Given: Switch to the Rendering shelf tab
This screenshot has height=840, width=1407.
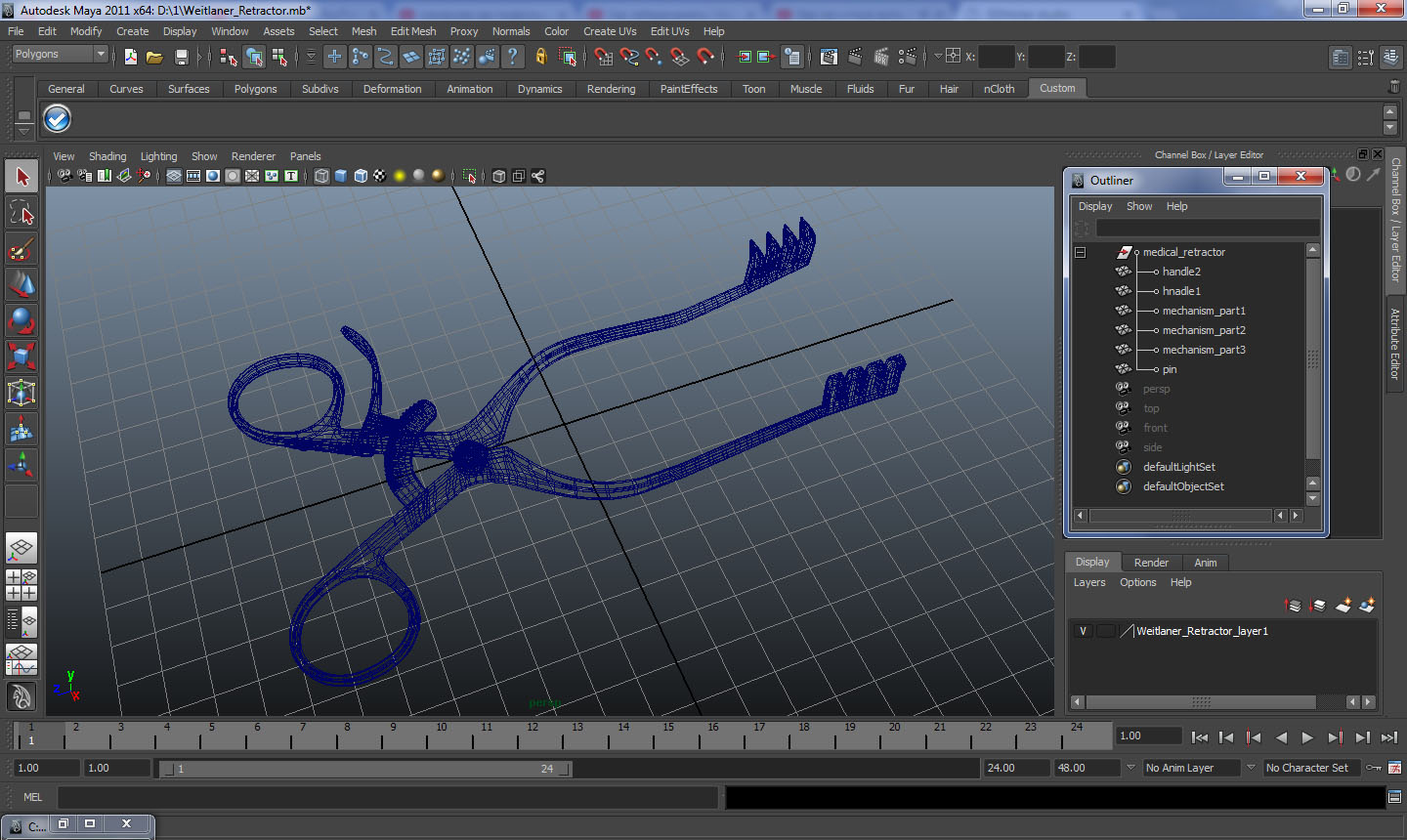Looking at the screenshot, I should (x=611, y=89).
